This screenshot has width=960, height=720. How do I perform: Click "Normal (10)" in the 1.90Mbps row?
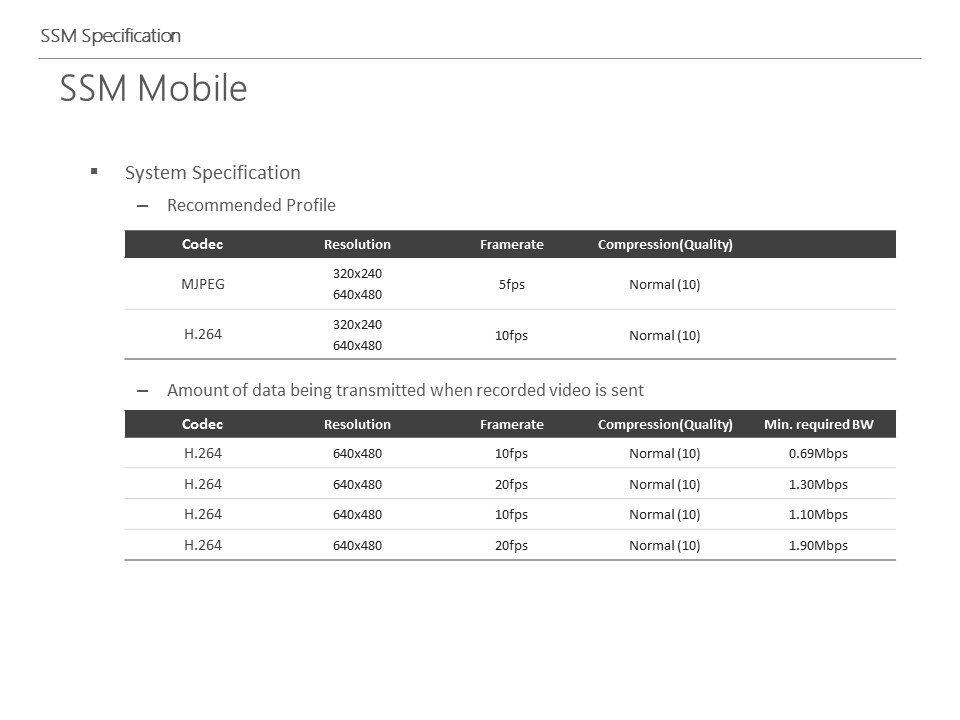click(x=665, y=546)
